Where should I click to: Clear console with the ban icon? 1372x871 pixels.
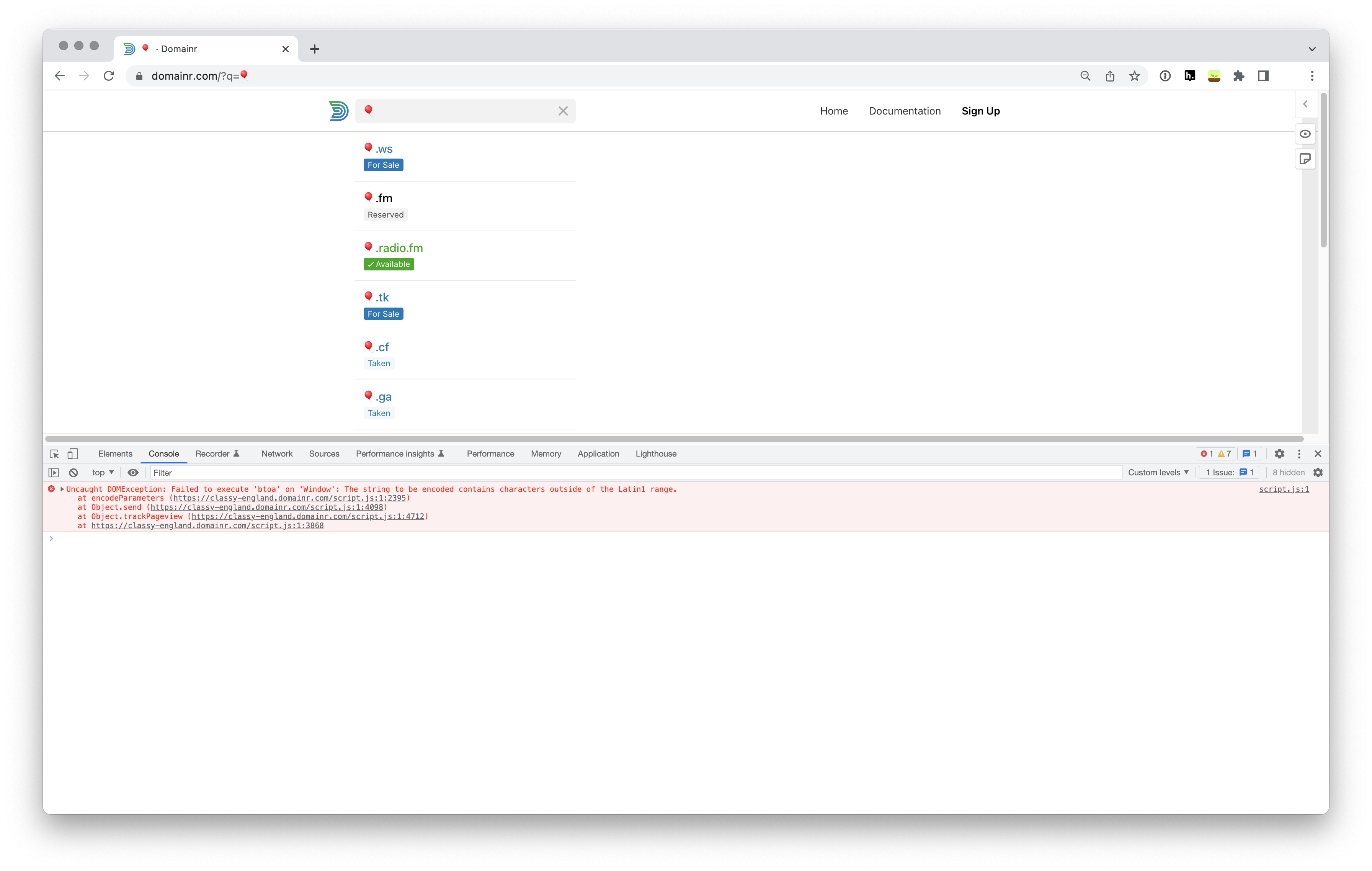[x=73, y=473]
